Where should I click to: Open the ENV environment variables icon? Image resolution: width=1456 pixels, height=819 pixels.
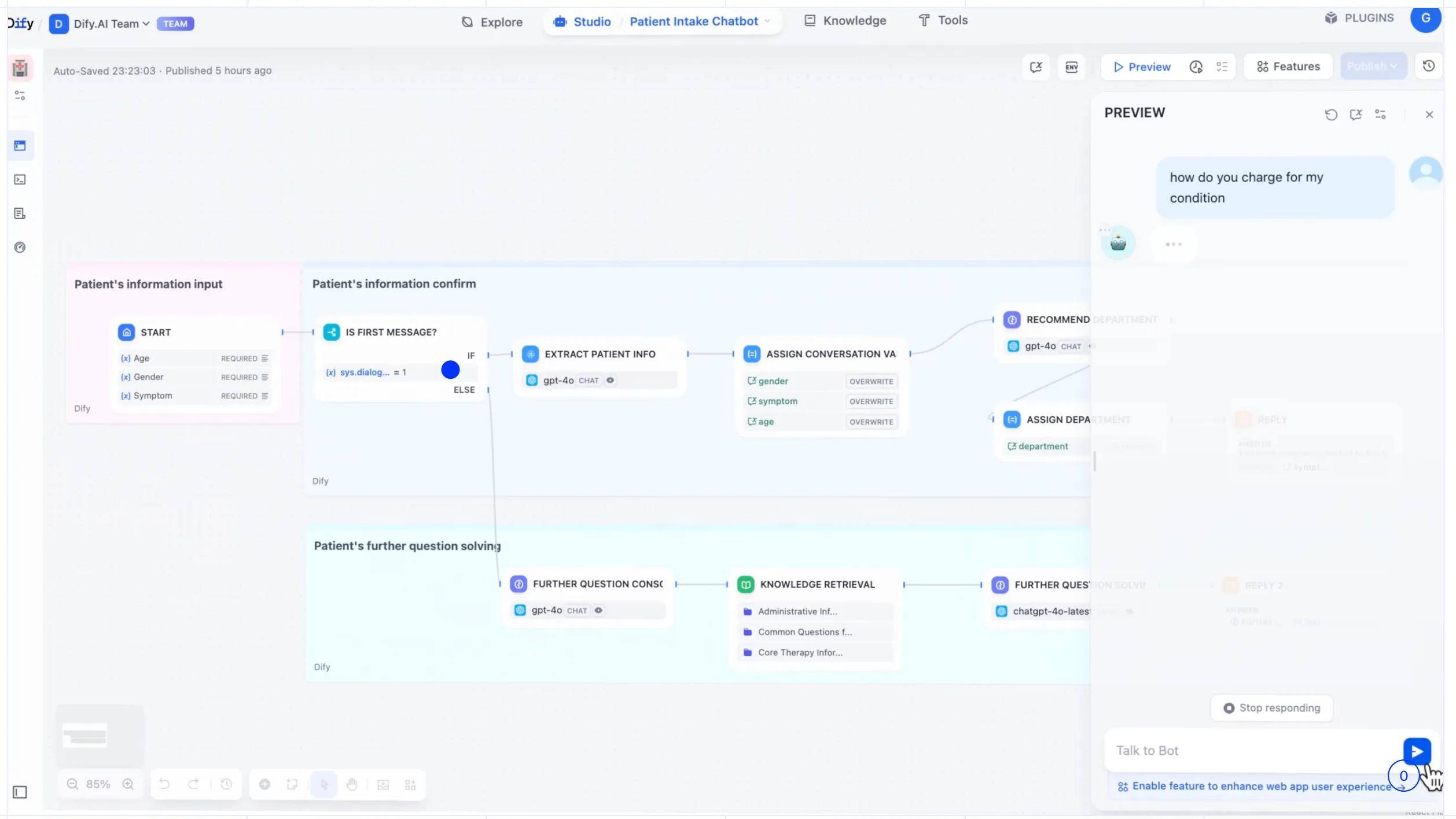1071,67
